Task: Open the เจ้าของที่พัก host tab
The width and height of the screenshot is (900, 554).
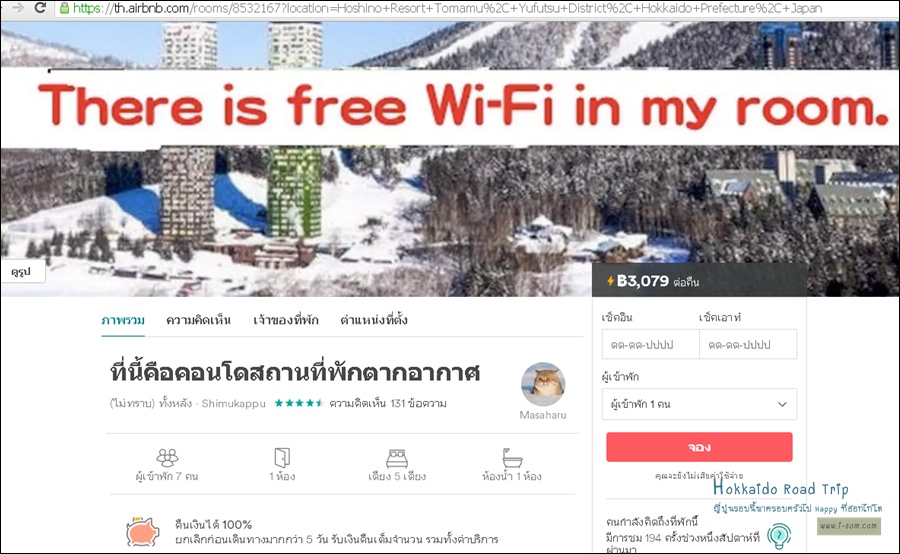Action: [285, 320]
